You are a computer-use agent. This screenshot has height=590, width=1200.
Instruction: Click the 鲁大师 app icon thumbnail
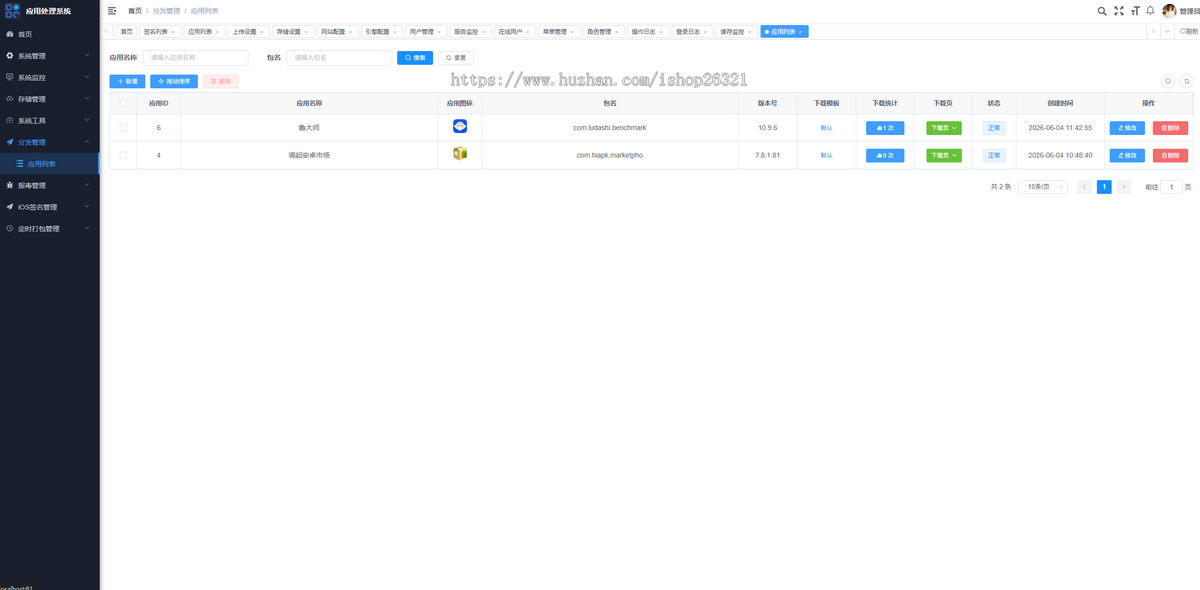tap(460, 127)
